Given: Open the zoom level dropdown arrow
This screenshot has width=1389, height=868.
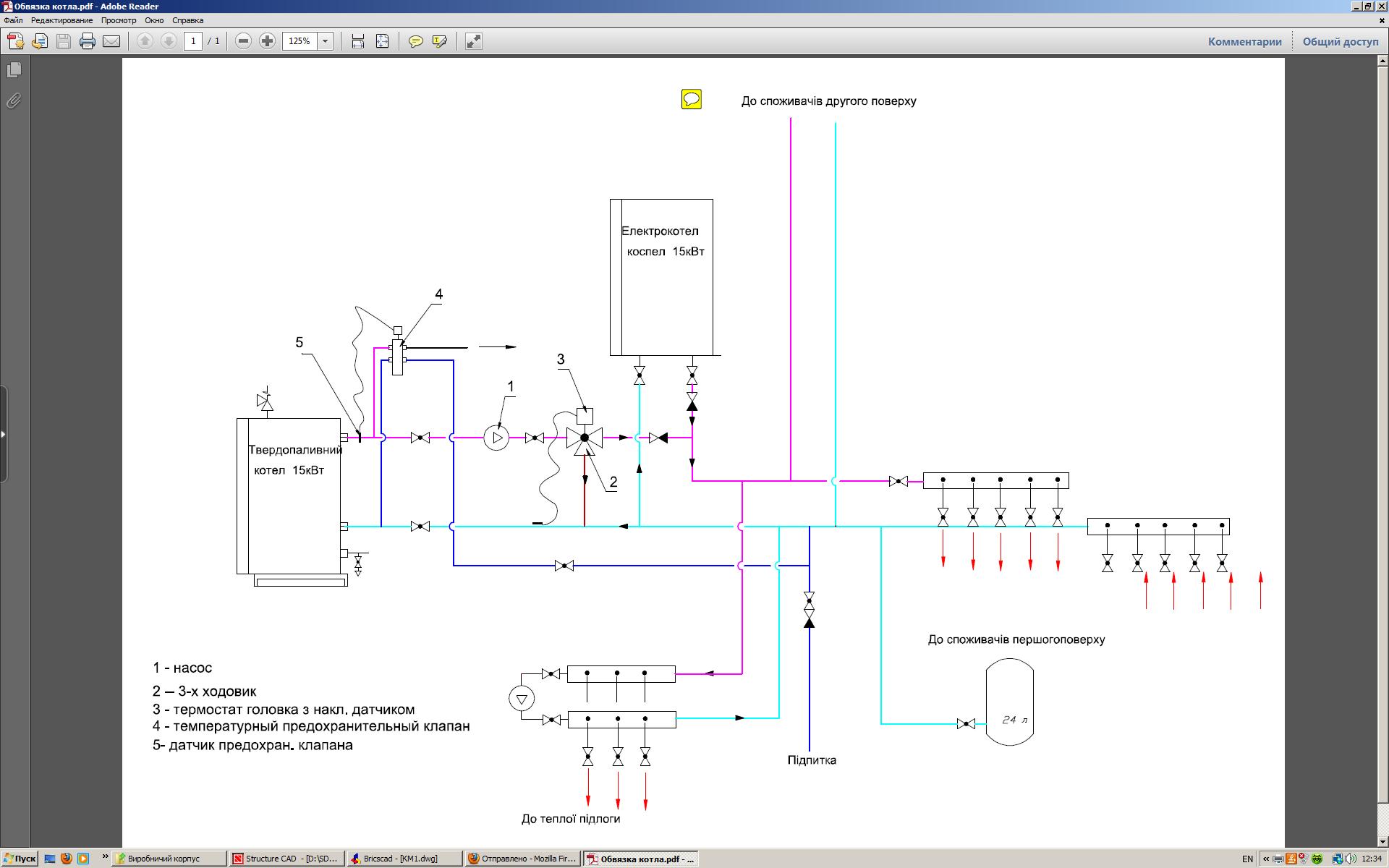Looking at the screenshot, I should point(326,41).
